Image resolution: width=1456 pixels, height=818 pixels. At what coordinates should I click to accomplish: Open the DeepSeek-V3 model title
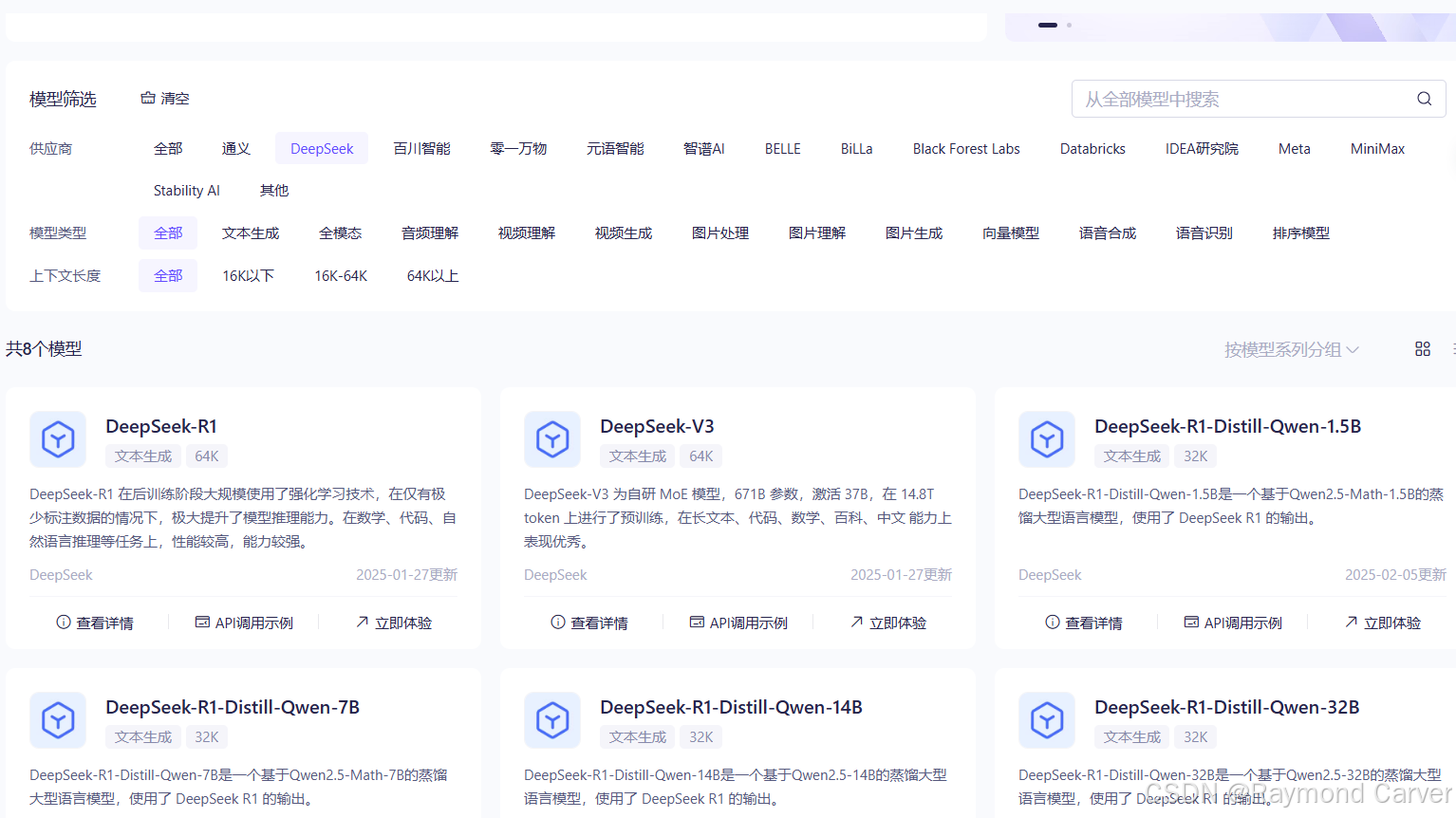(x=657, y=426)
